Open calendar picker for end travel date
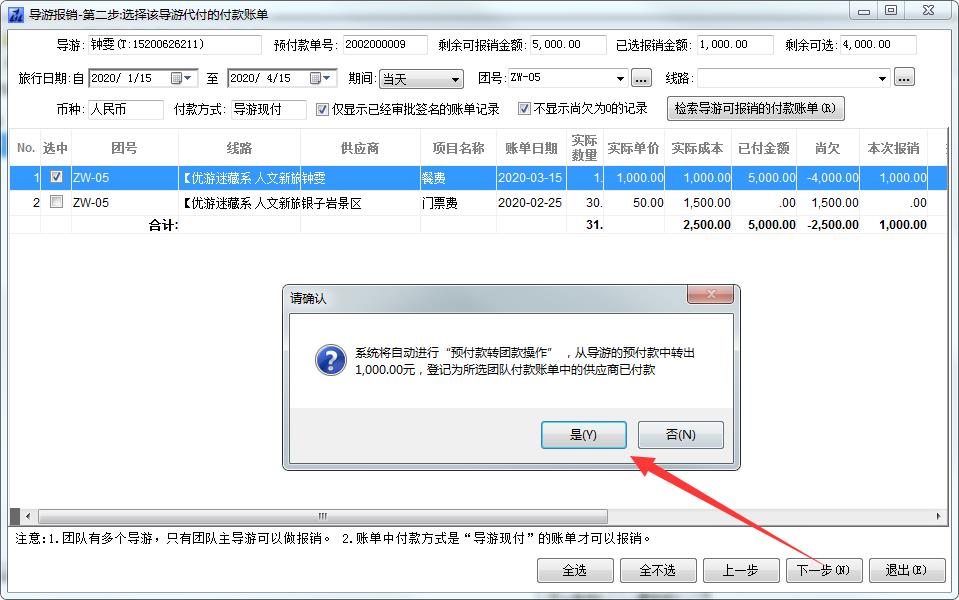Image resolution: width=959 pixels, height=600 pixels. (320, 78)
